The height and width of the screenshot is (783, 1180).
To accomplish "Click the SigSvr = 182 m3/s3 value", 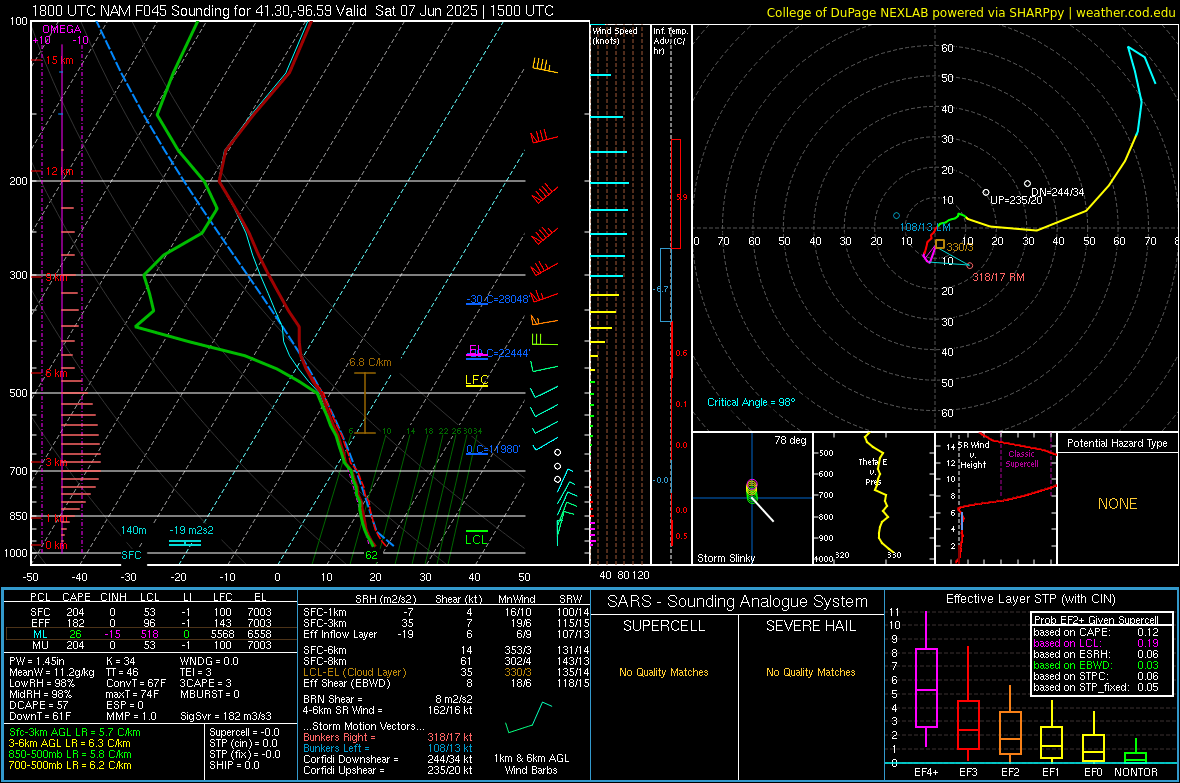I will tap(226, 716).
